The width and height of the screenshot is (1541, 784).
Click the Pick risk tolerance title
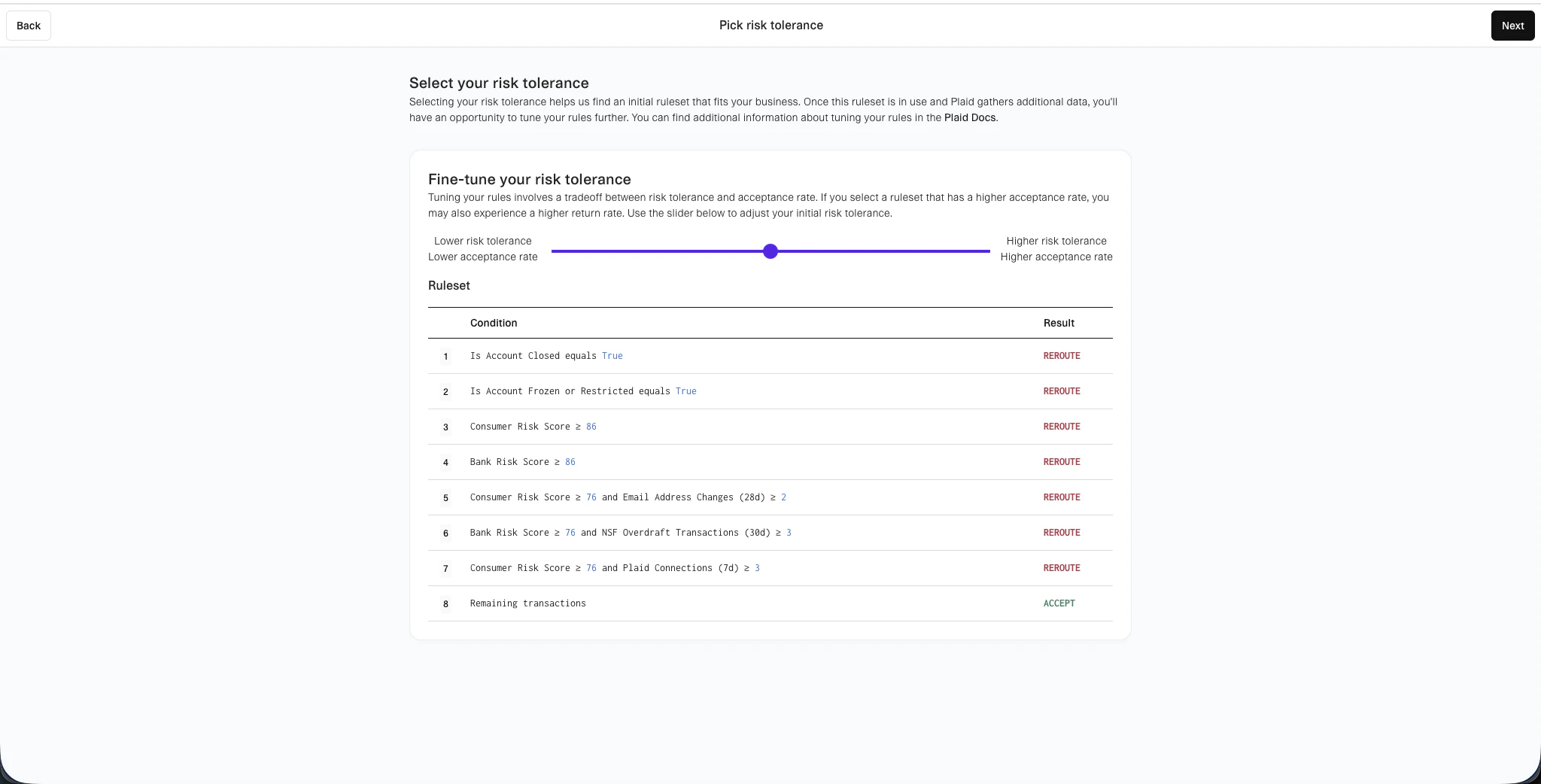(770, 25)
